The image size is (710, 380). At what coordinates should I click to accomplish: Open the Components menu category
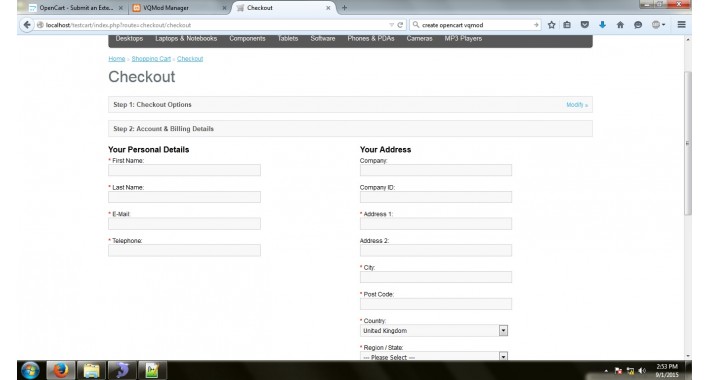[247, 38]
